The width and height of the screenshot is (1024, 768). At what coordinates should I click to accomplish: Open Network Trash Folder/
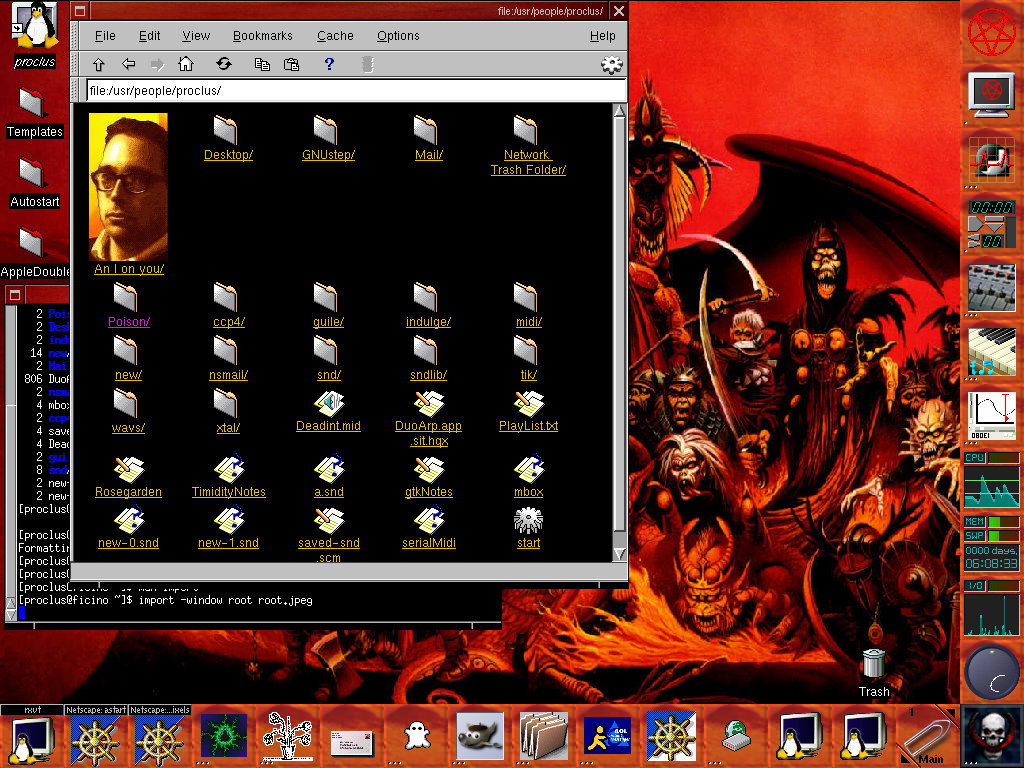pos(528,163)
